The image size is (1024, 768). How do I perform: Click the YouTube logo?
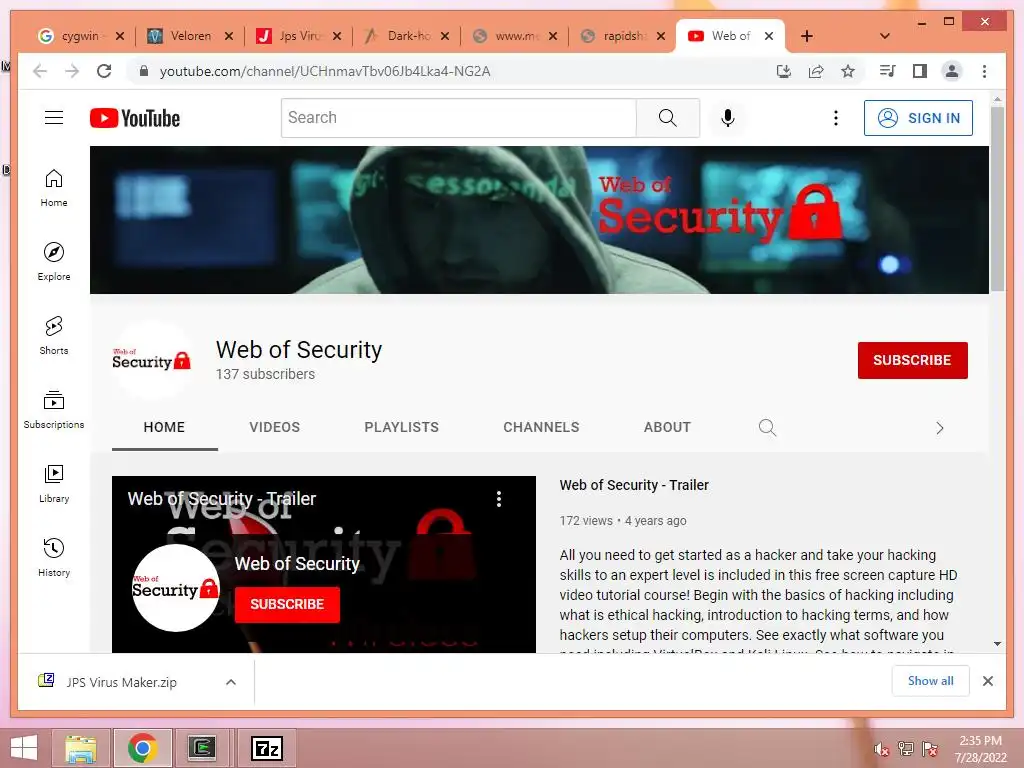pos(135,118)
